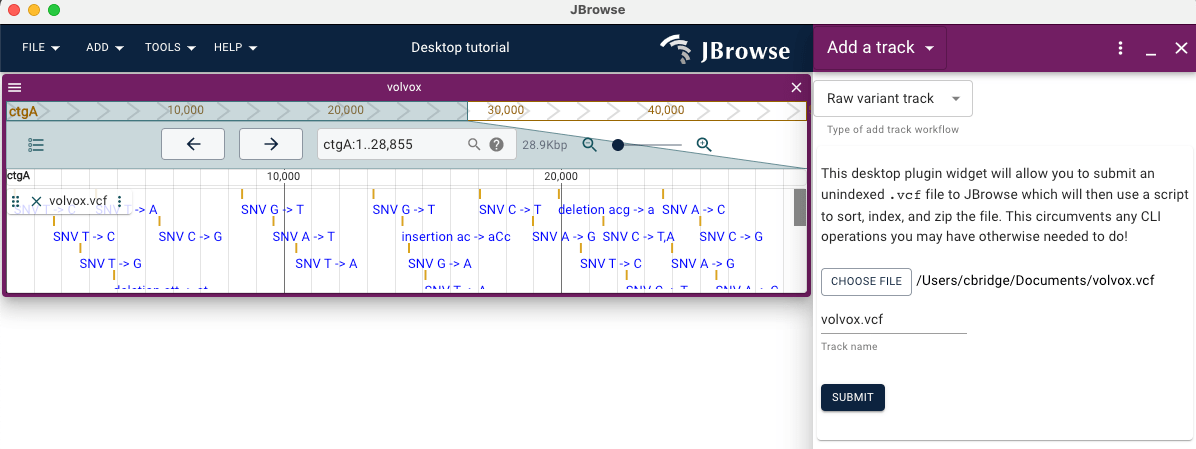Select the SNV T -> G variant

click(x=111, y=265)
